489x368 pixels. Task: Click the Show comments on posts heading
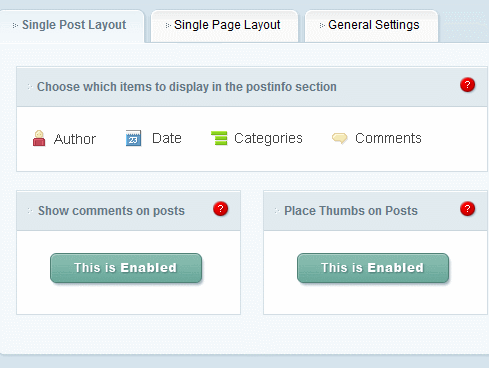[111, 211]
